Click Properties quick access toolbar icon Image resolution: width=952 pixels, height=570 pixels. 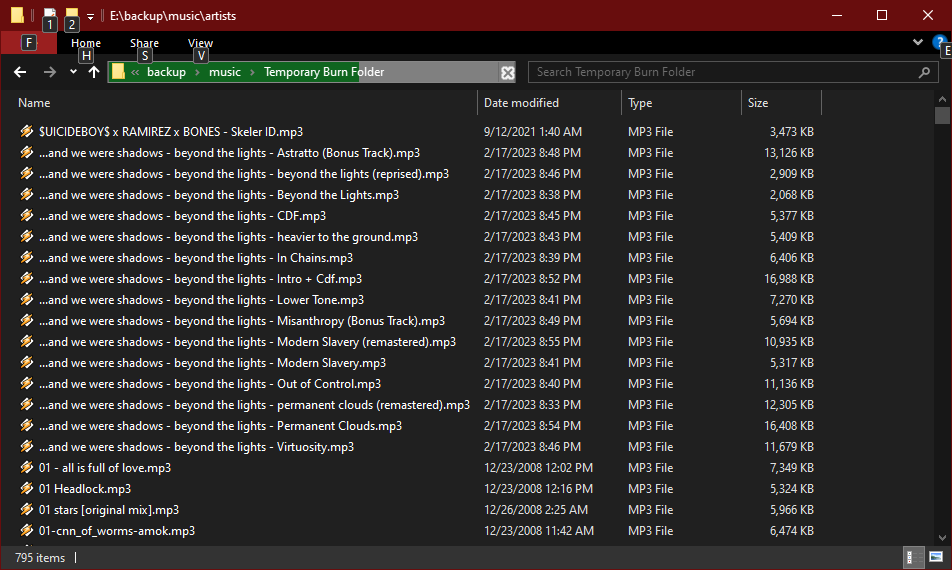click(x=49, y=13)
